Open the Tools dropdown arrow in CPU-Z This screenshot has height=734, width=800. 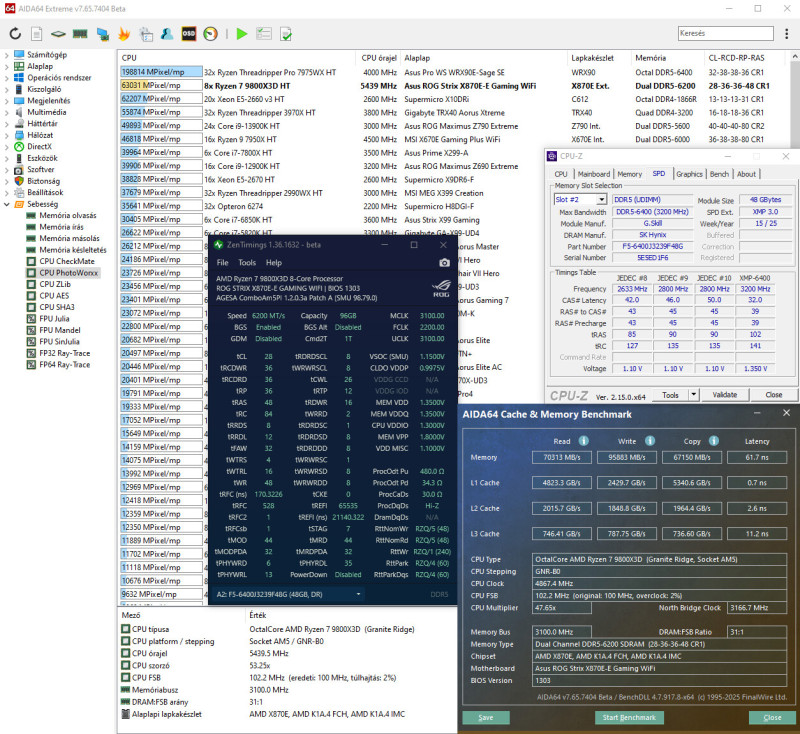pyautogui.click(x=693, y=394)
